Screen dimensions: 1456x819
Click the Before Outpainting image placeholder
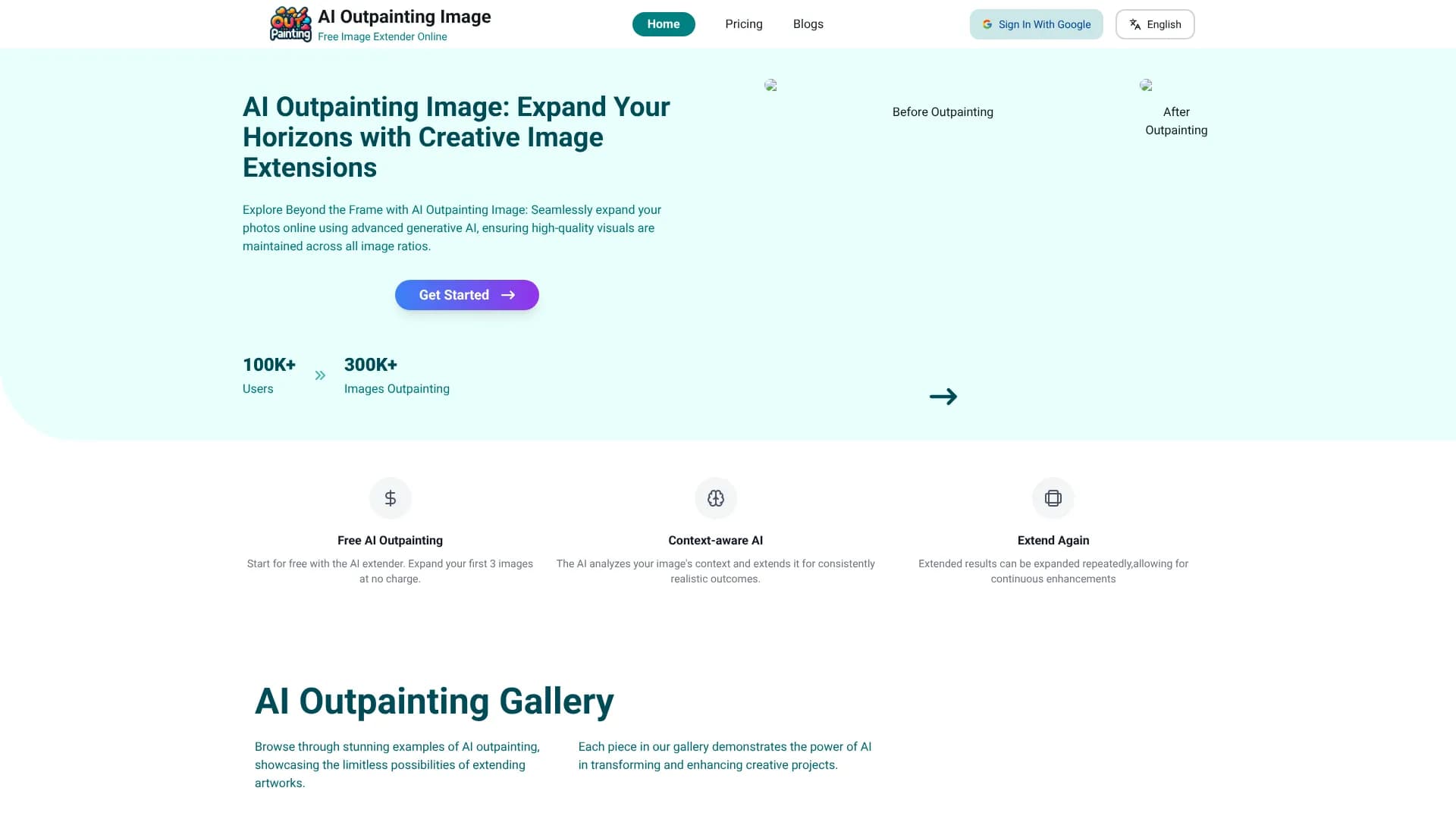click(771, 86)
